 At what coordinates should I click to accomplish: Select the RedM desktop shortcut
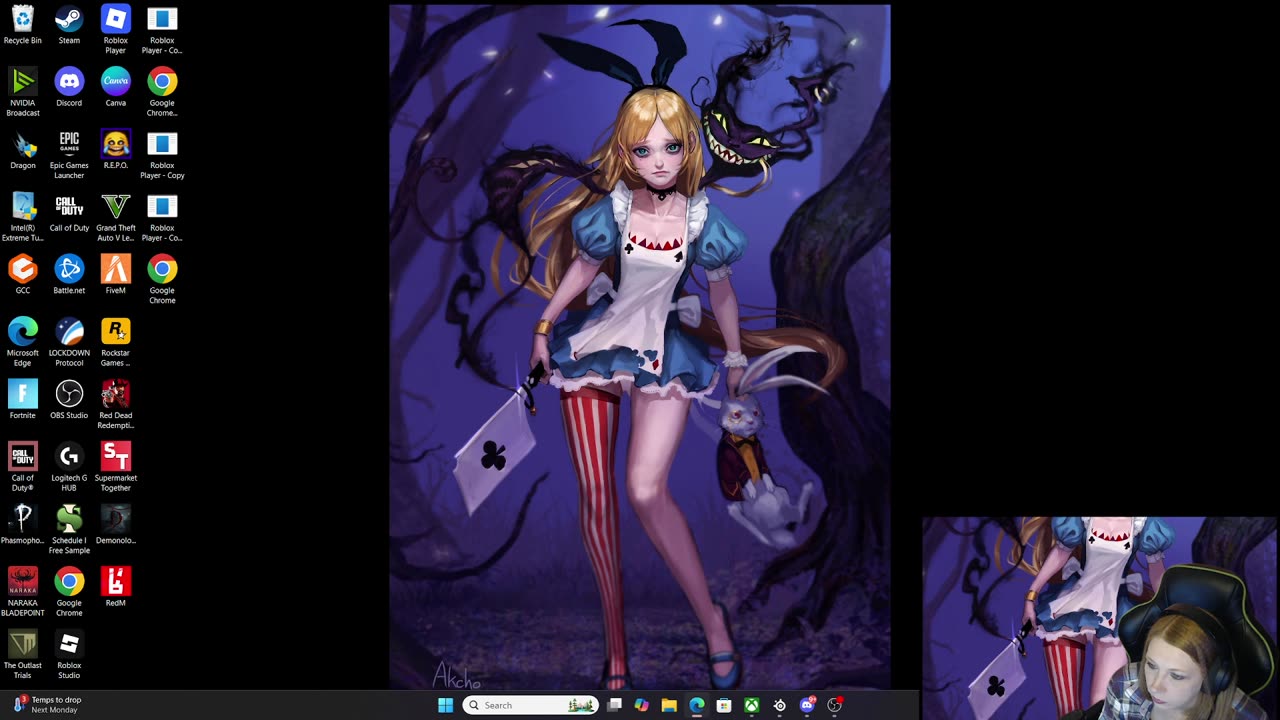116,588
